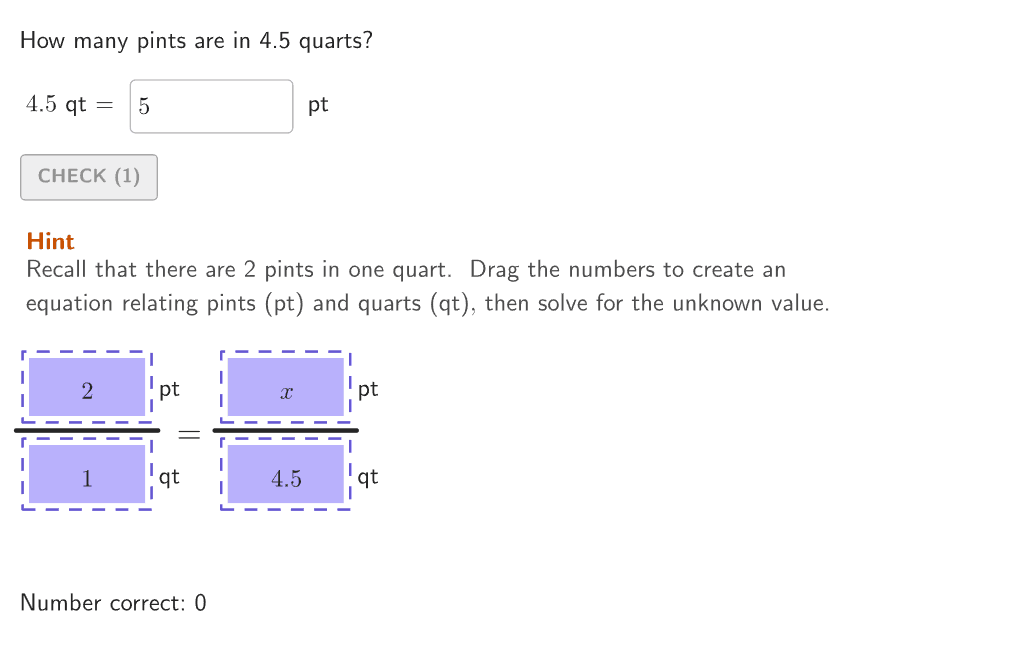
Task: Click the answer input field containing 5
Action: click(211, 106)
